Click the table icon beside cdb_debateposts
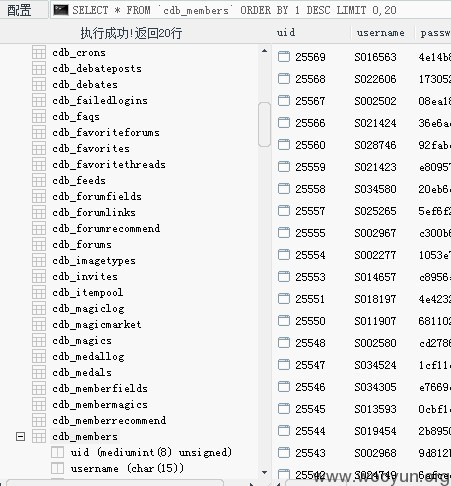Image resolution: width=451 pixels, height=486 pixels. 39,69
